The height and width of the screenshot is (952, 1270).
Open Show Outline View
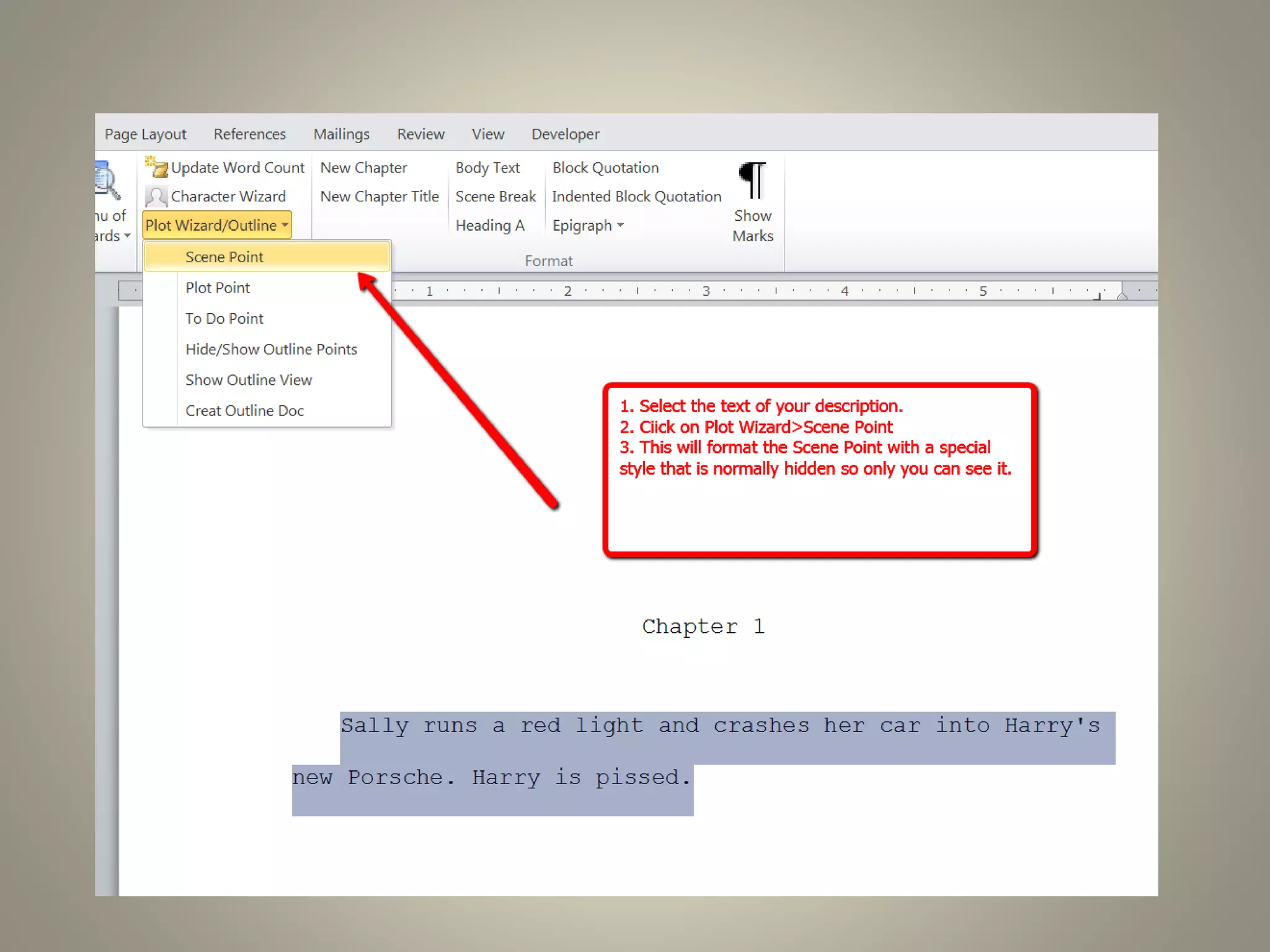coord(249,380)
